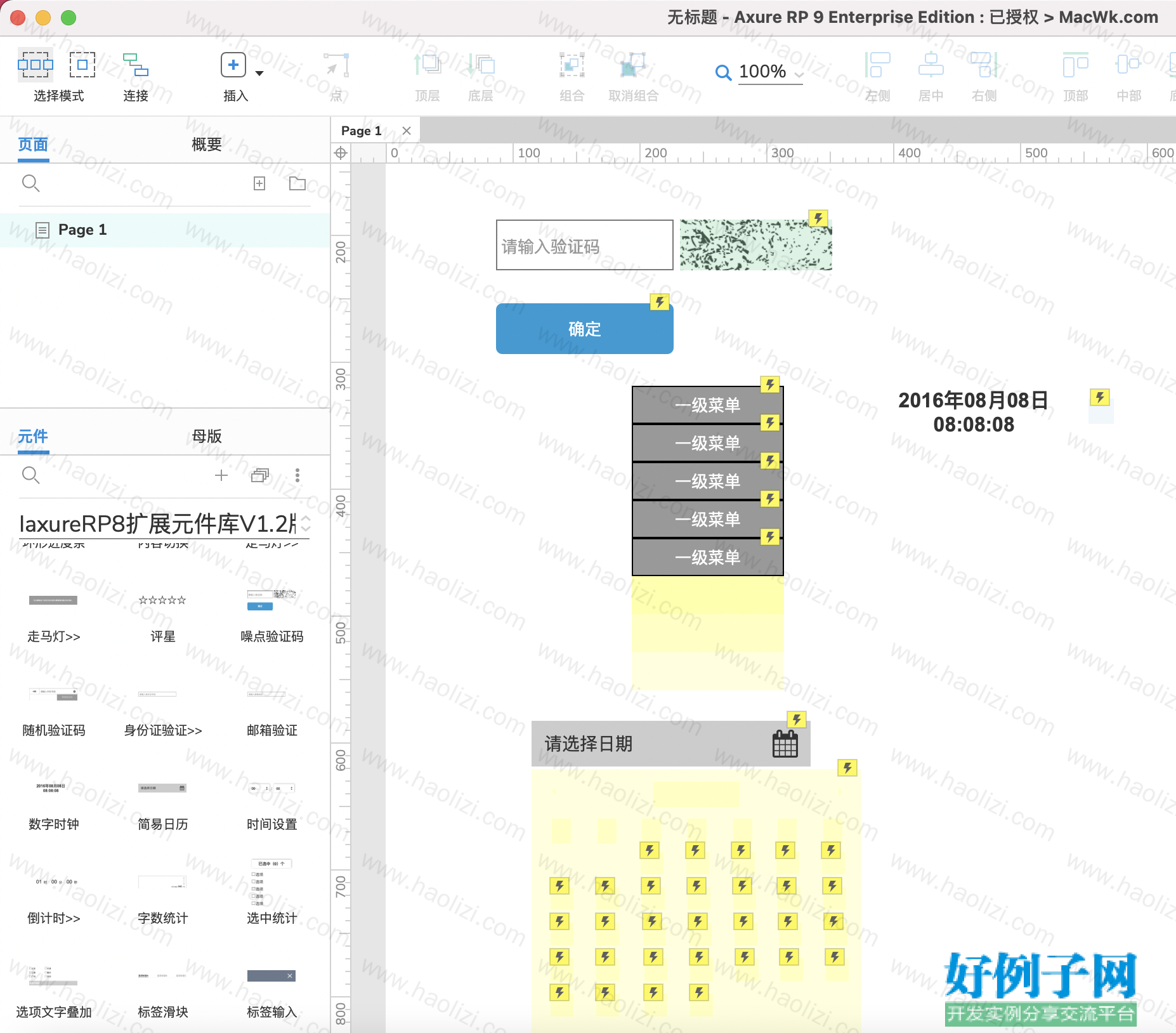Click interaction badge on 确定 button

[x=660, y=302]
